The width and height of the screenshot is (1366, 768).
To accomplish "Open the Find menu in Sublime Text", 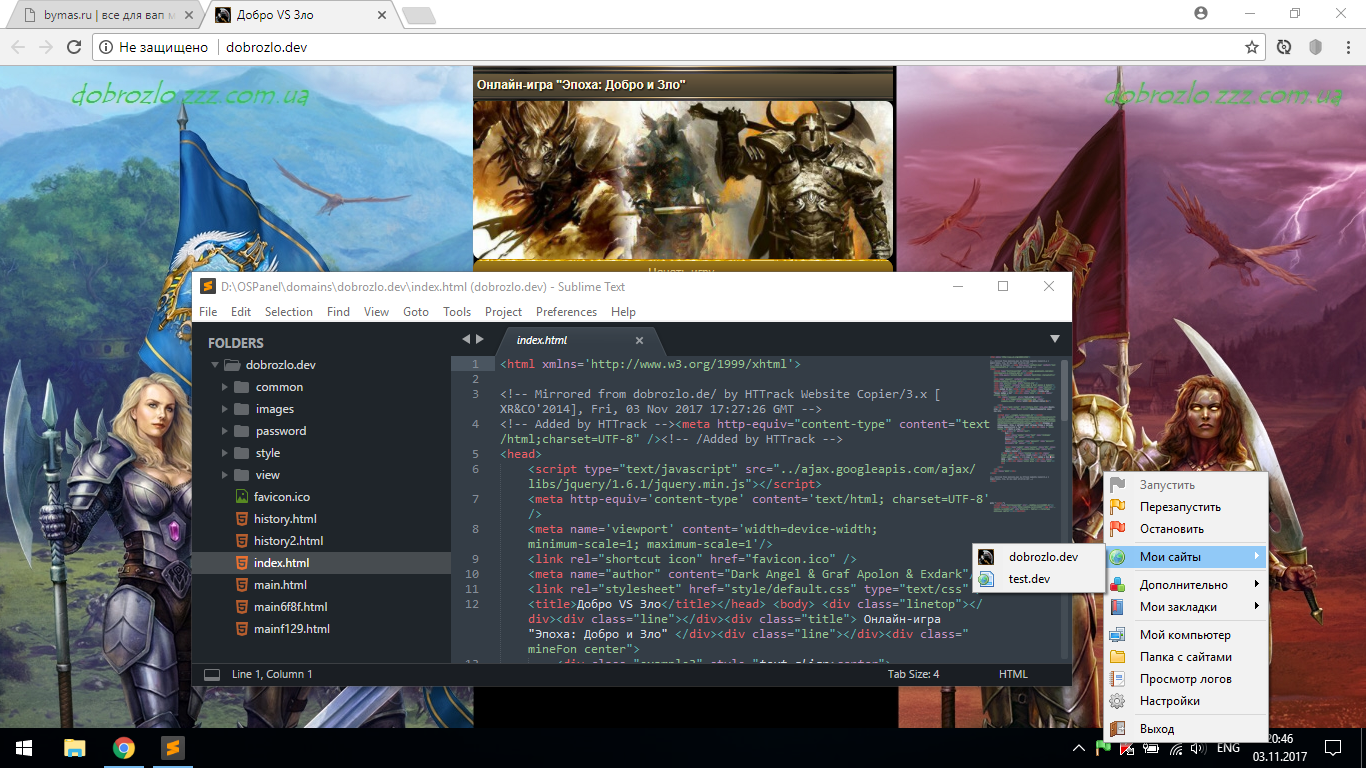I will click(x=339, y=312).
